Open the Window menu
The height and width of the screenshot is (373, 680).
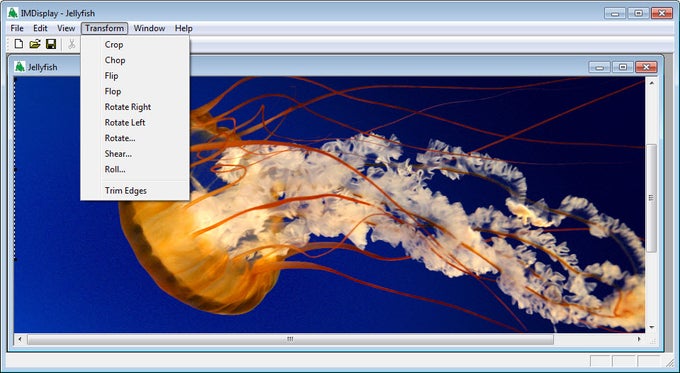(x=149, y=28)
